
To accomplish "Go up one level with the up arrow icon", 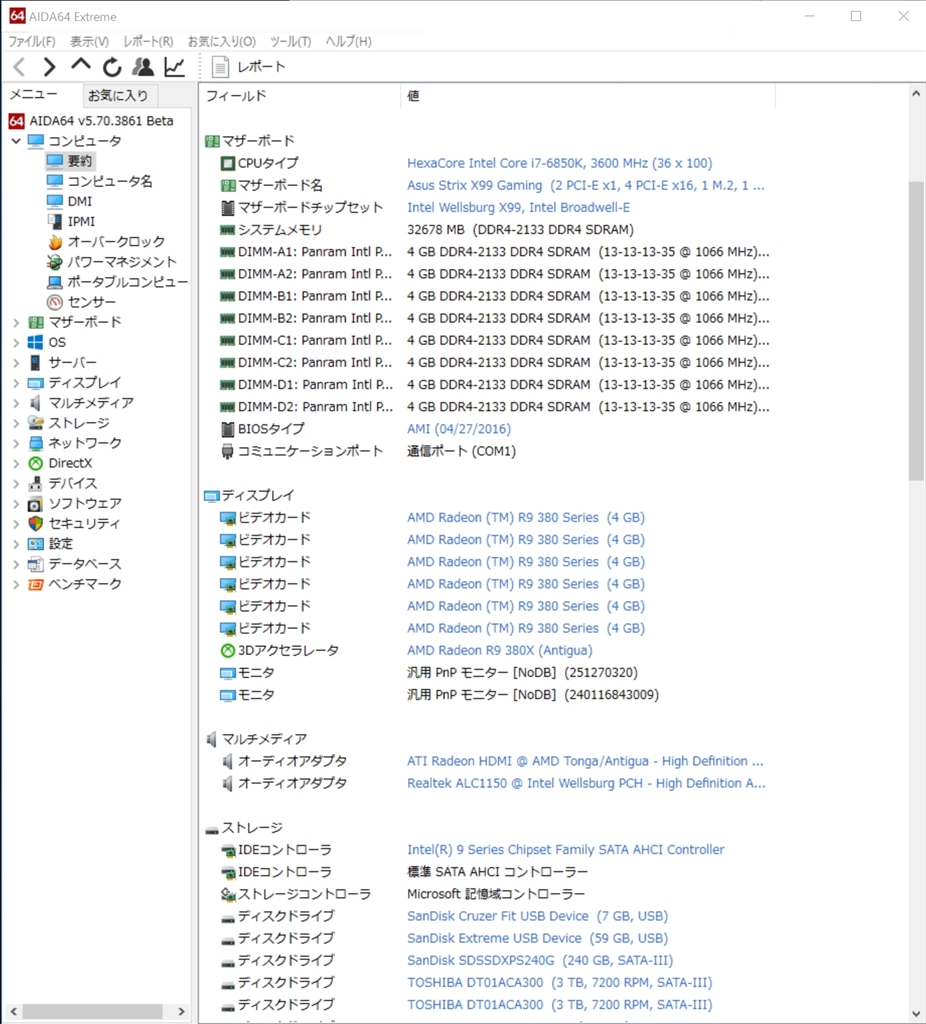I will 81,65.
